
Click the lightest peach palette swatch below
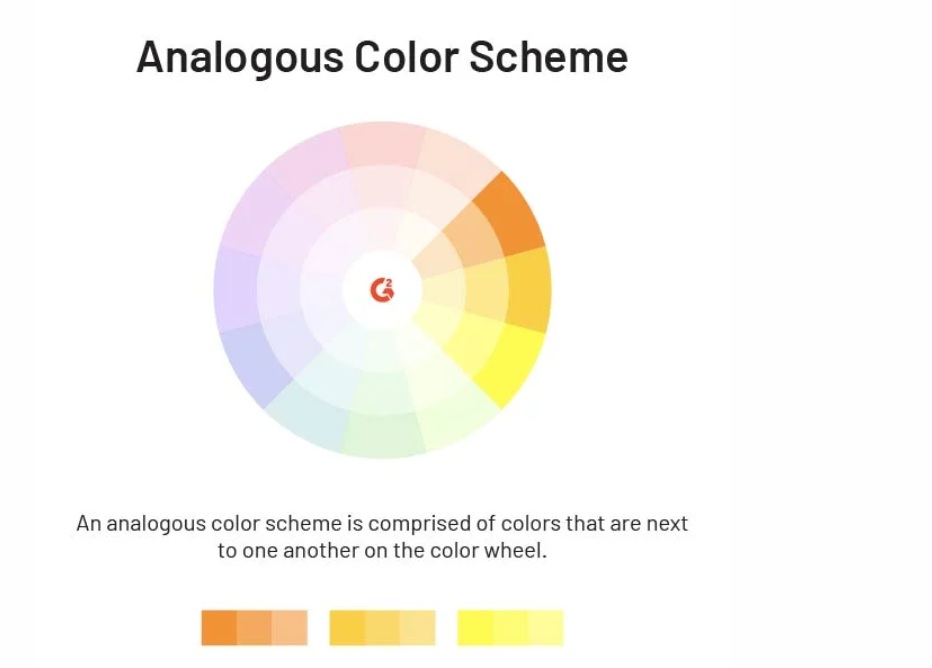(x=290, y=628)
